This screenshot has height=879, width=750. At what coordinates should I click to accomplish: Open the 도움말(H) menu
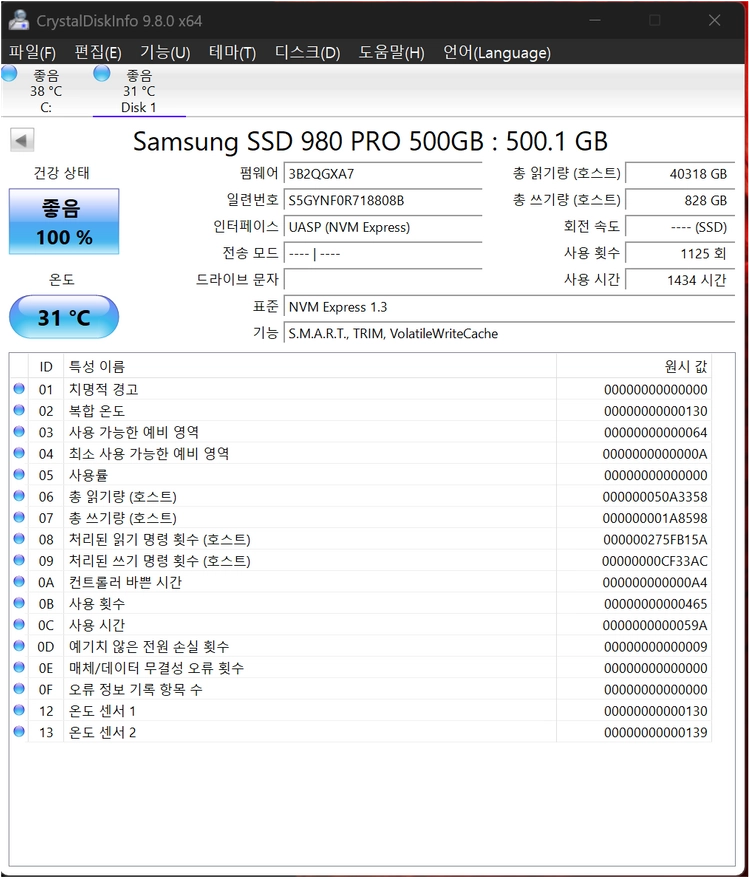point(391,52)
